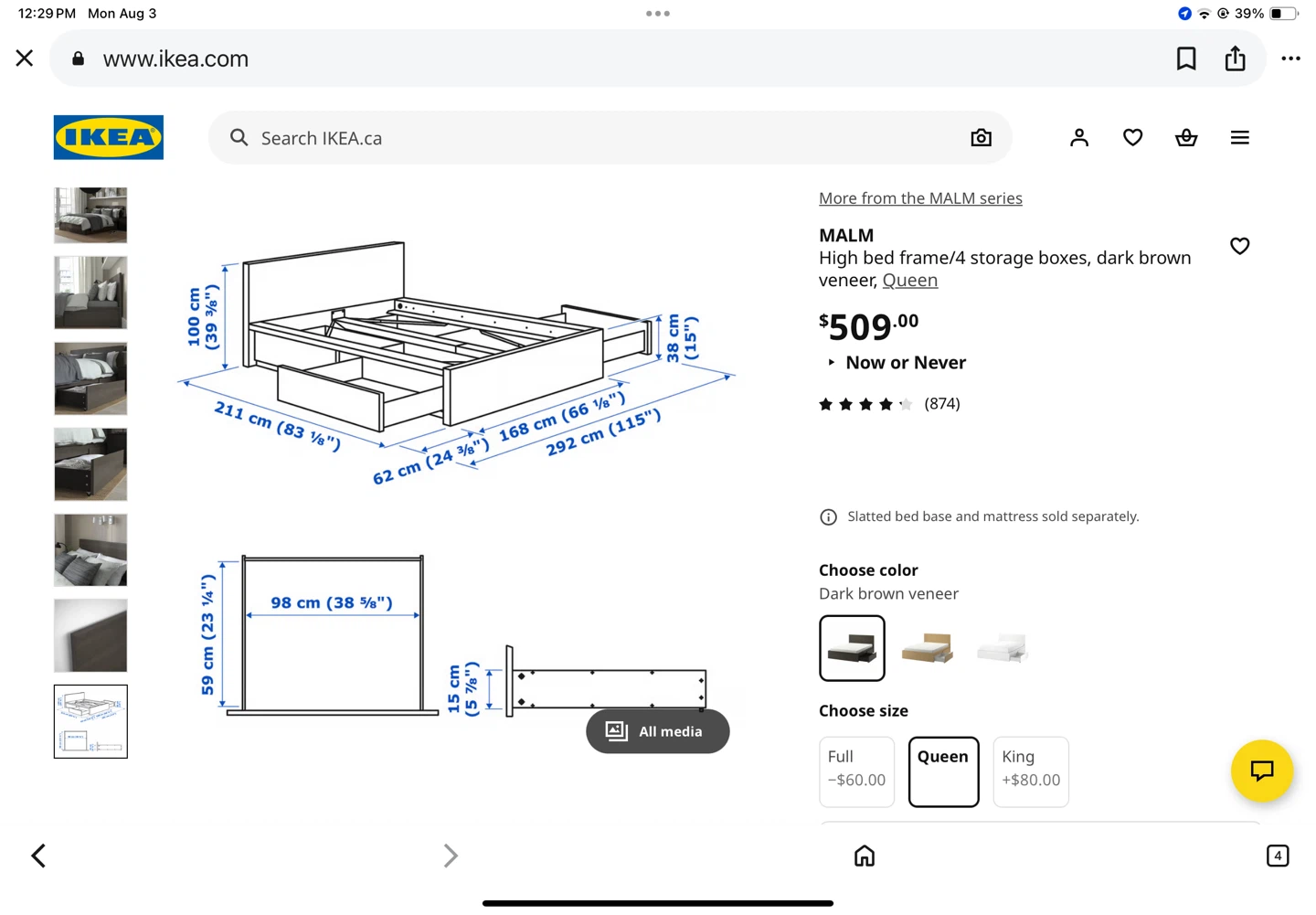Screen dimensions: 1316x915
Task: Tap the battery 39% status indicator
Action: pyautogui.click(x=1267, y=14)
